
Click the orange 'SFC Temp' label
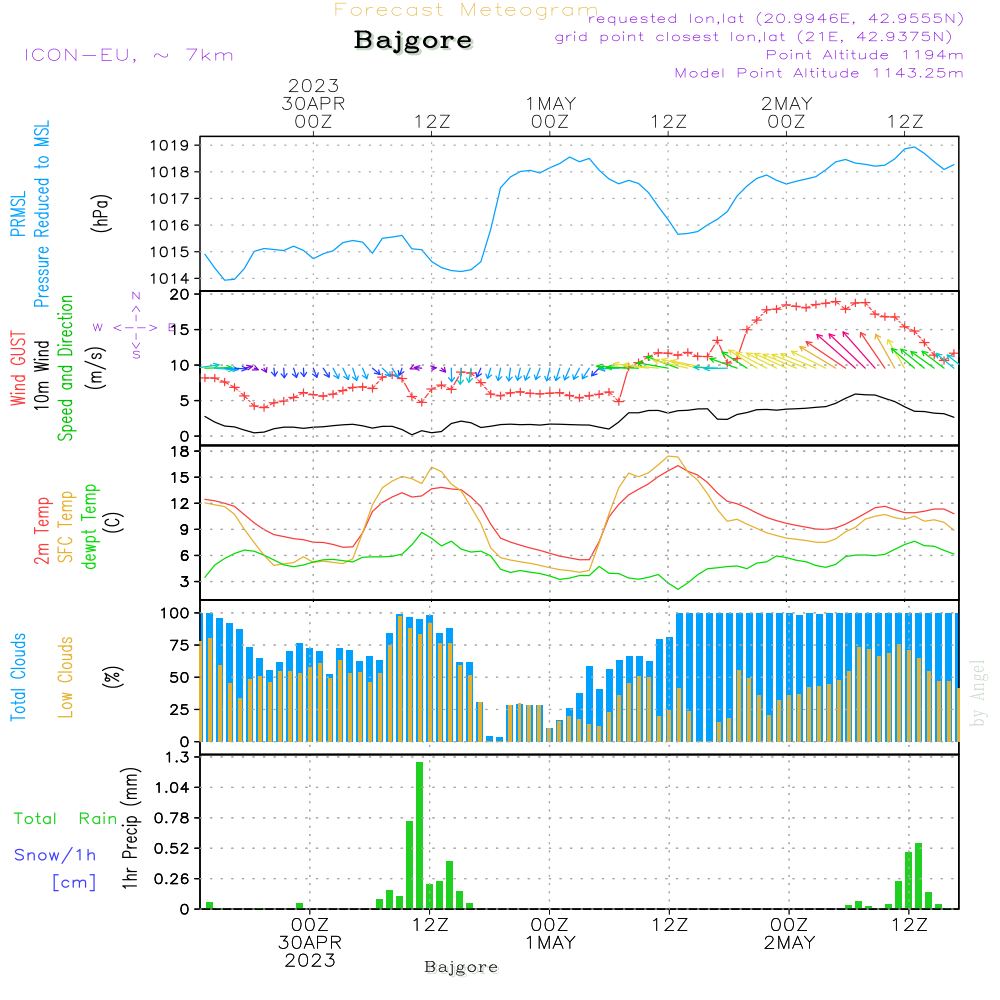66,527
